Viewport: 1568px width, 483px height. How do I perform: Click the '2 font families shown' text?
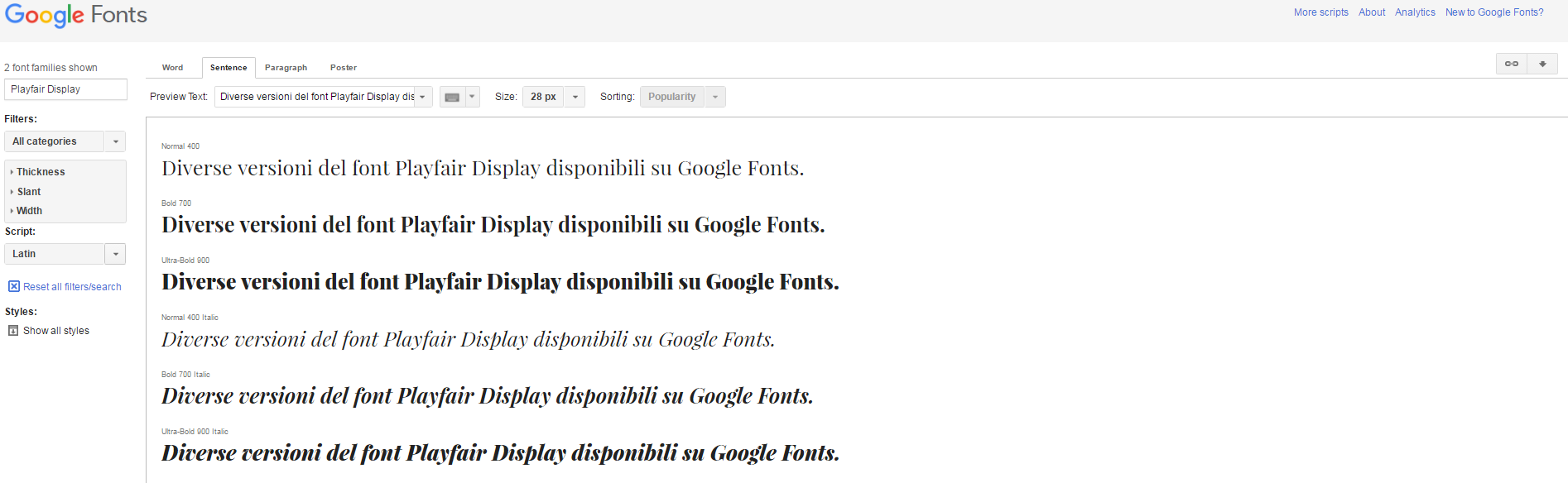[51, 68]
